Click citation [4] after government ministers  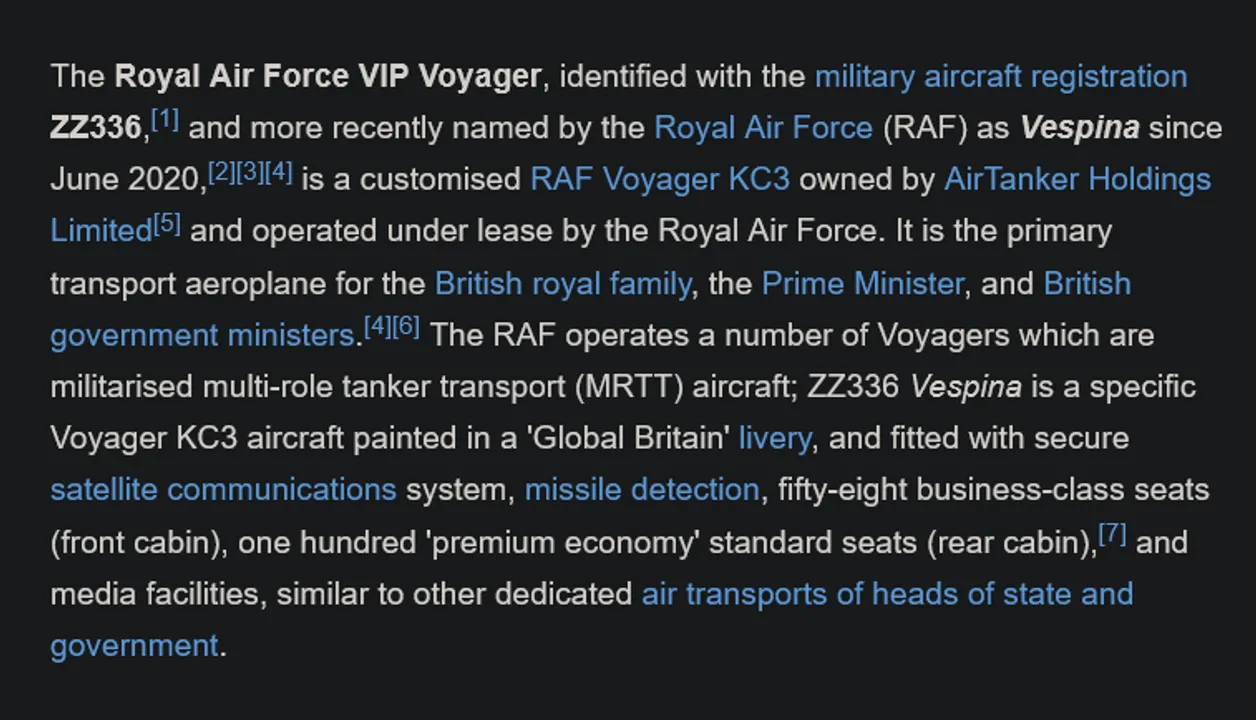click(377, 328)
